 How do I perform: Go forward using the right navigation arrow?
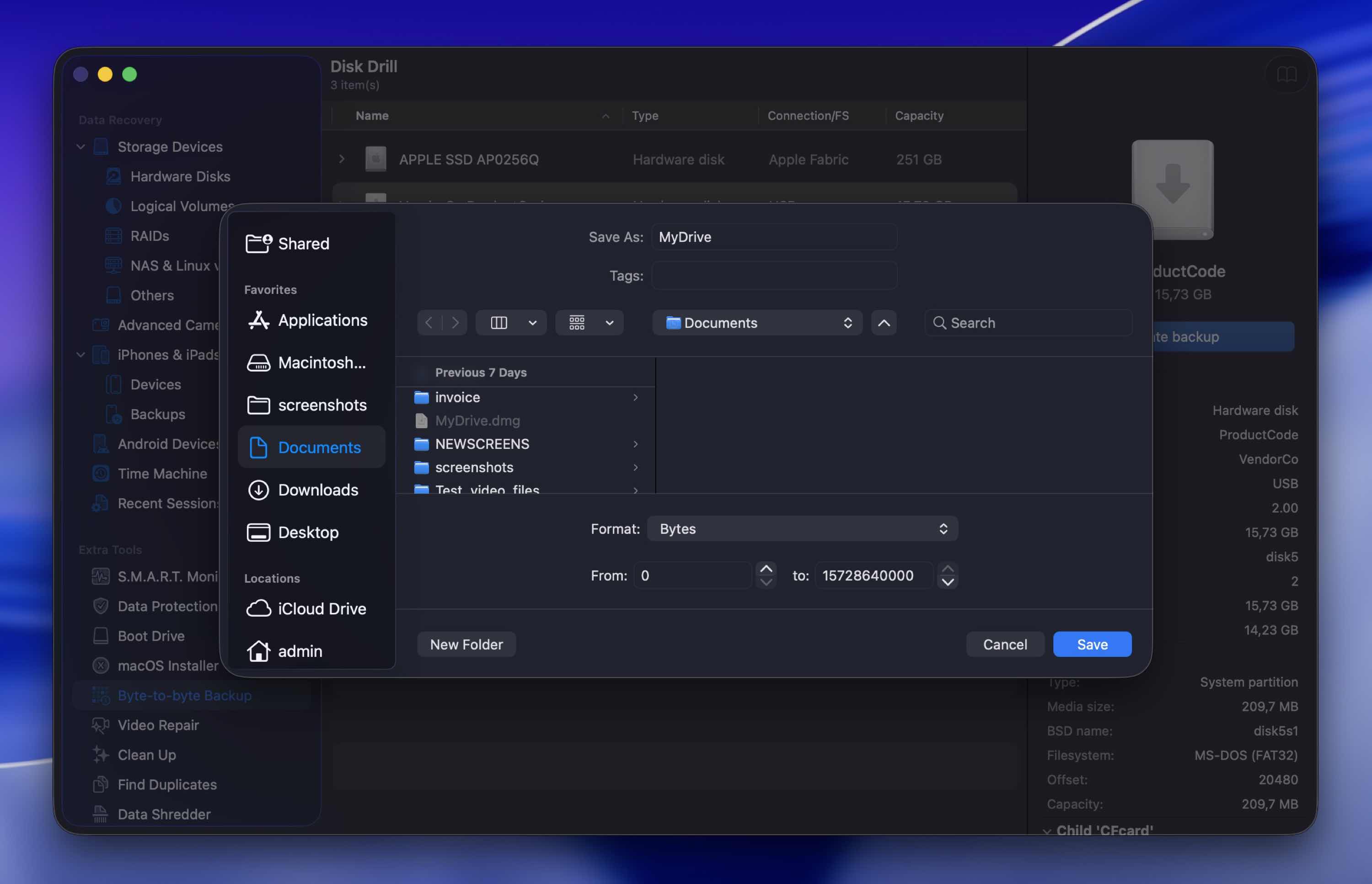pos(455,323)
